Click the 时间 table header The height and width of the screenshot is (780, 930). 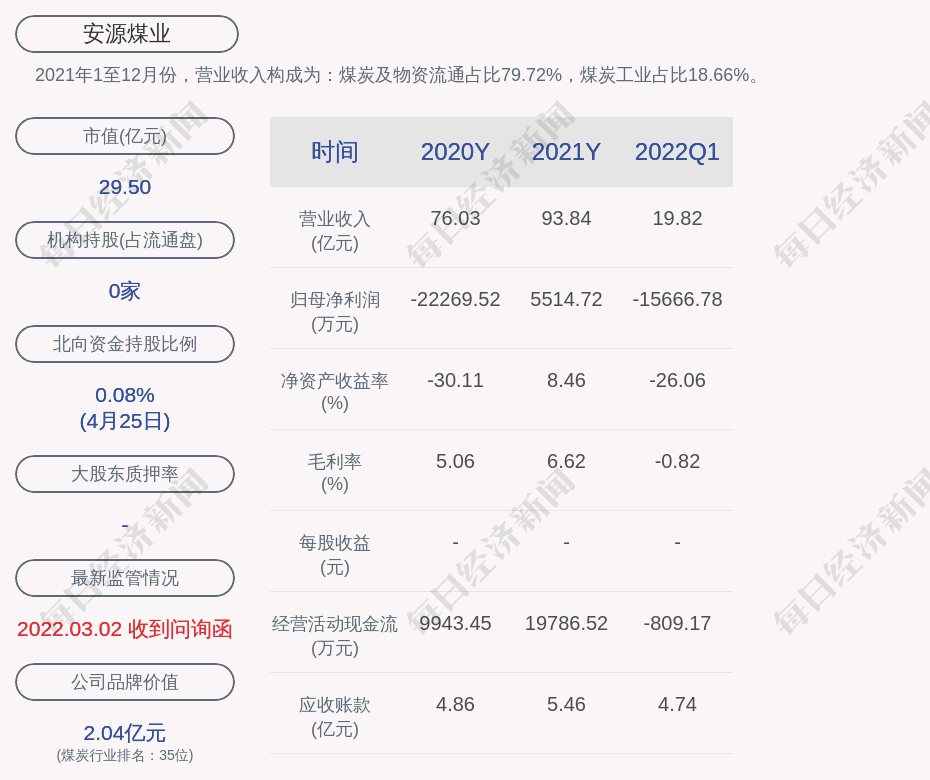click(335, 152)
